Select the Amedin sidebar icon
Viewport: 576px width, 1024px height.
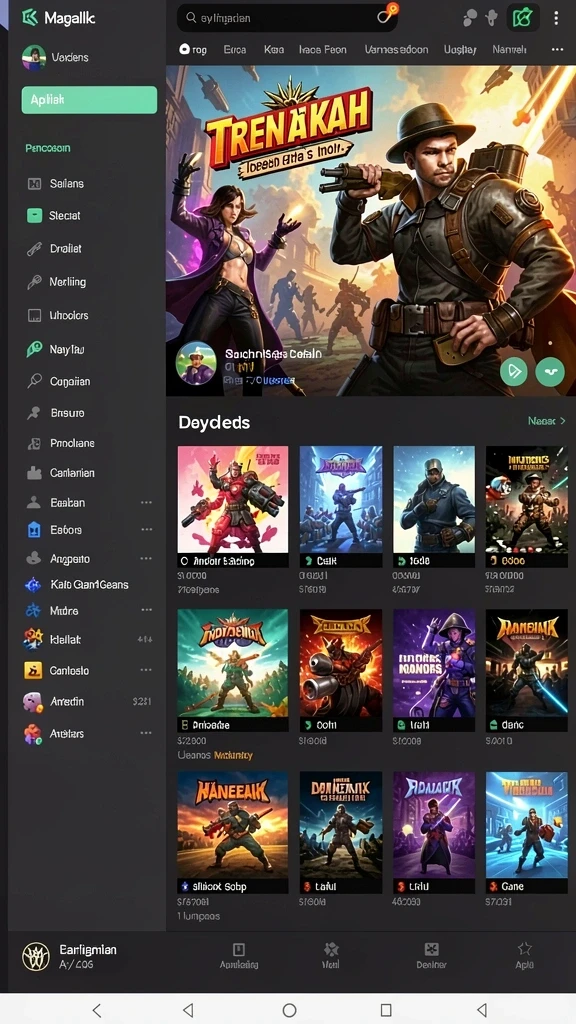(x=33, y=702)
